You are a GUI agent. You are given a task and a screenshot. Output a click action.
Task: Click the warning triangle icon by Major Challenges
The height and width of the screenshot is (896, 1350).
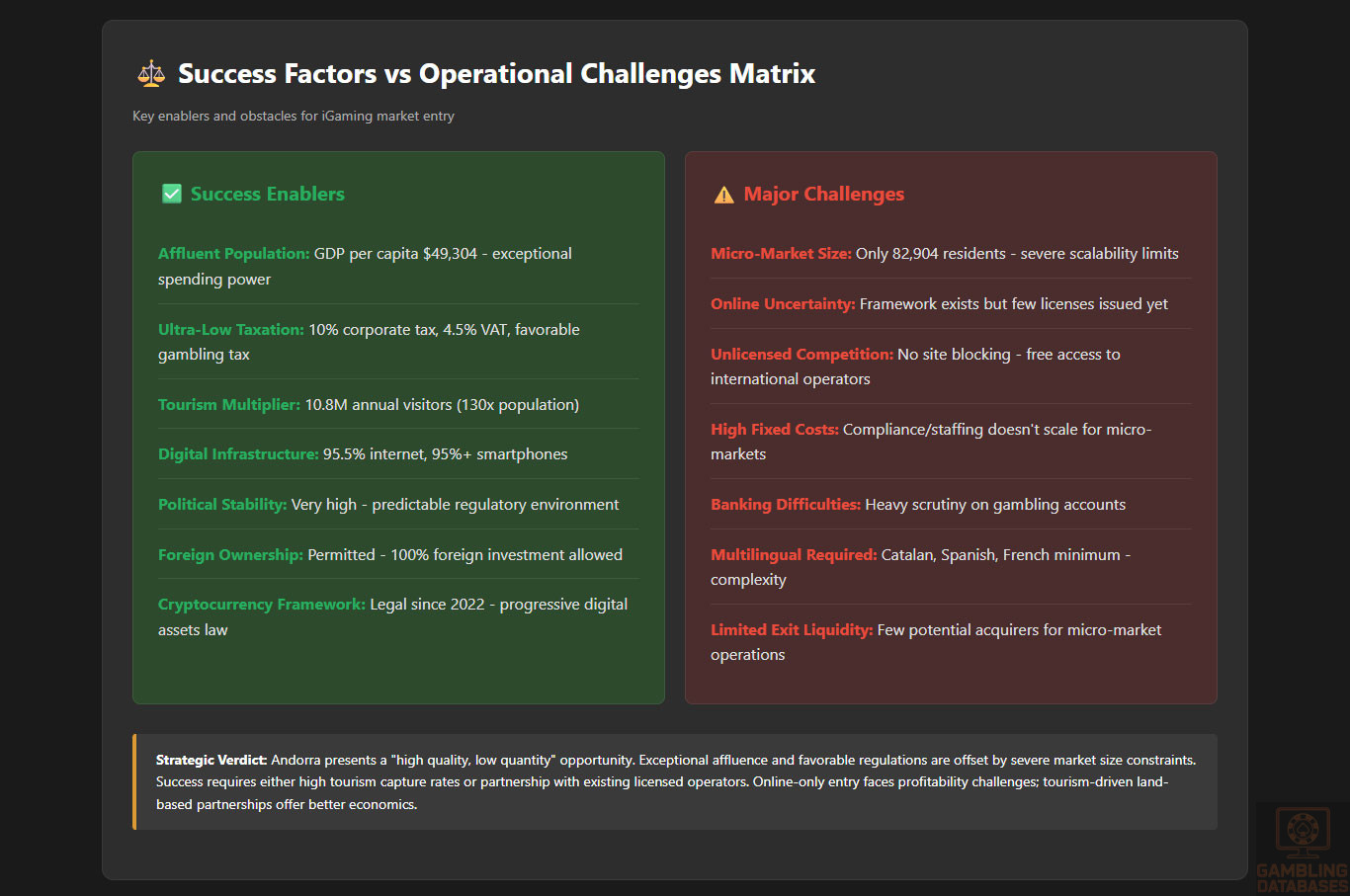point(723,195)
